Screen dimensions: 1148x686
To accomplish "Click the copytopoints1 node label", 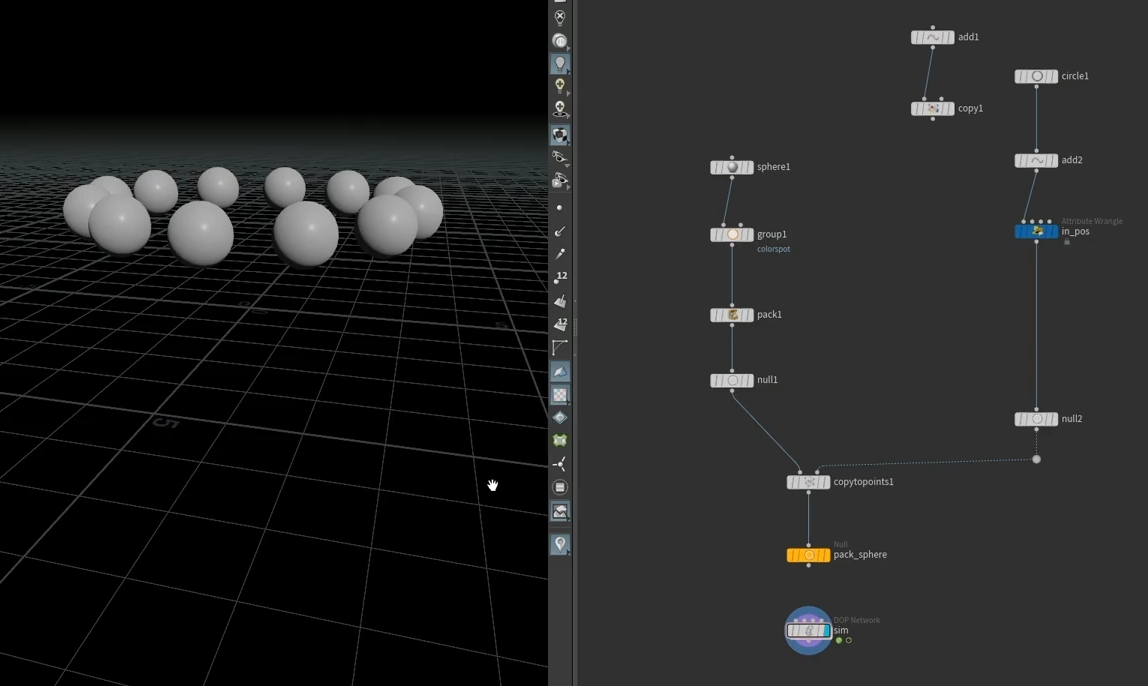I will tap(863, 482).
